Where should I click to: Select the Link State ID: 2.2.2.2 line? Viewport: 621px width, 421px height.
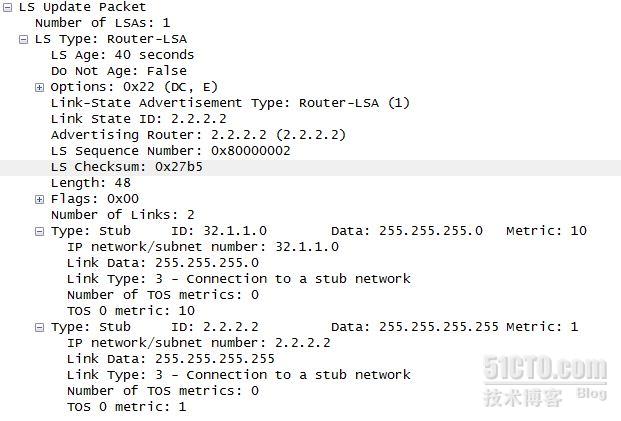[139, 119]
